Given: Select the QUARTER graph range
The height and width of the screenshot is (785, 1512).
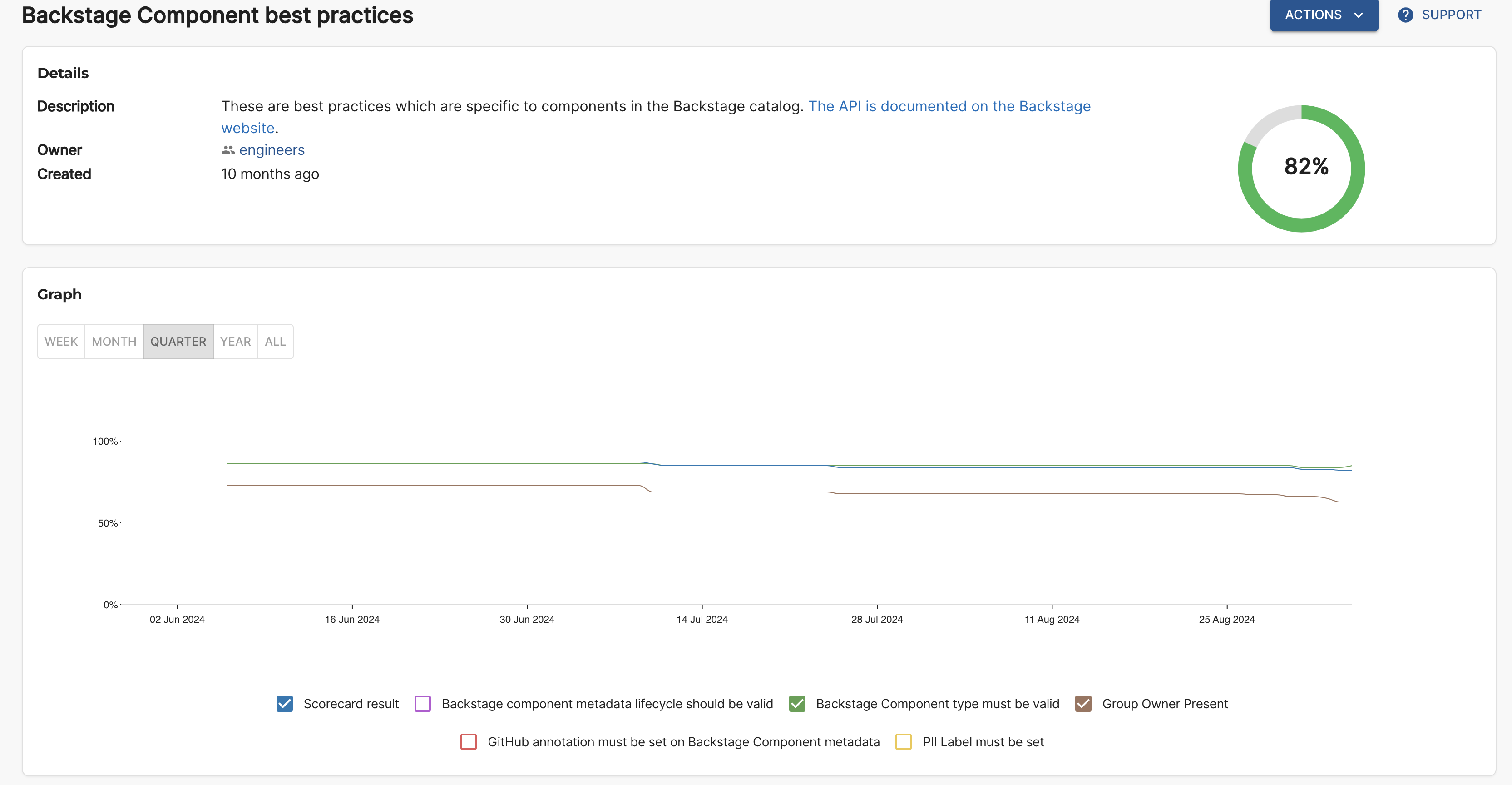Looking at the screenshot, I should (x=178, y=341).
